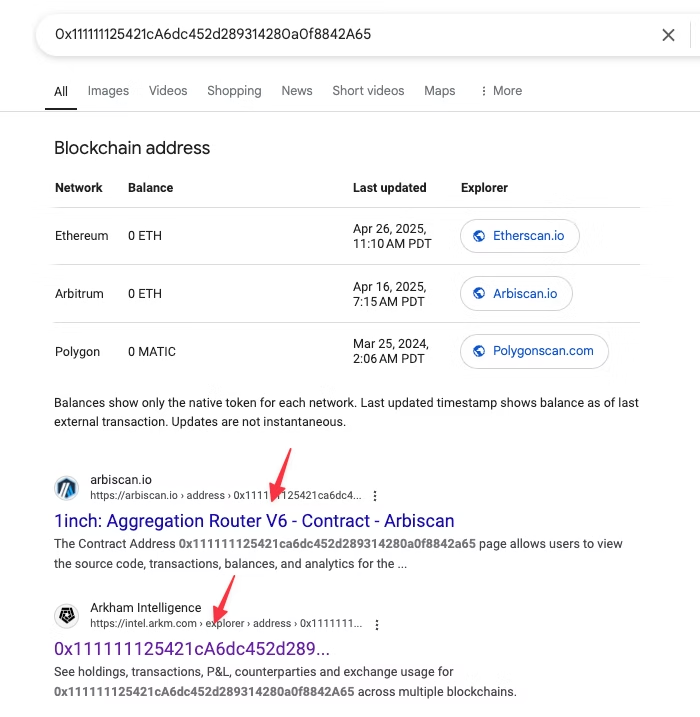This screenshot has width=700, height=717.
Task: Click the globe icon in Etherscan.io button
Action: 479,236
